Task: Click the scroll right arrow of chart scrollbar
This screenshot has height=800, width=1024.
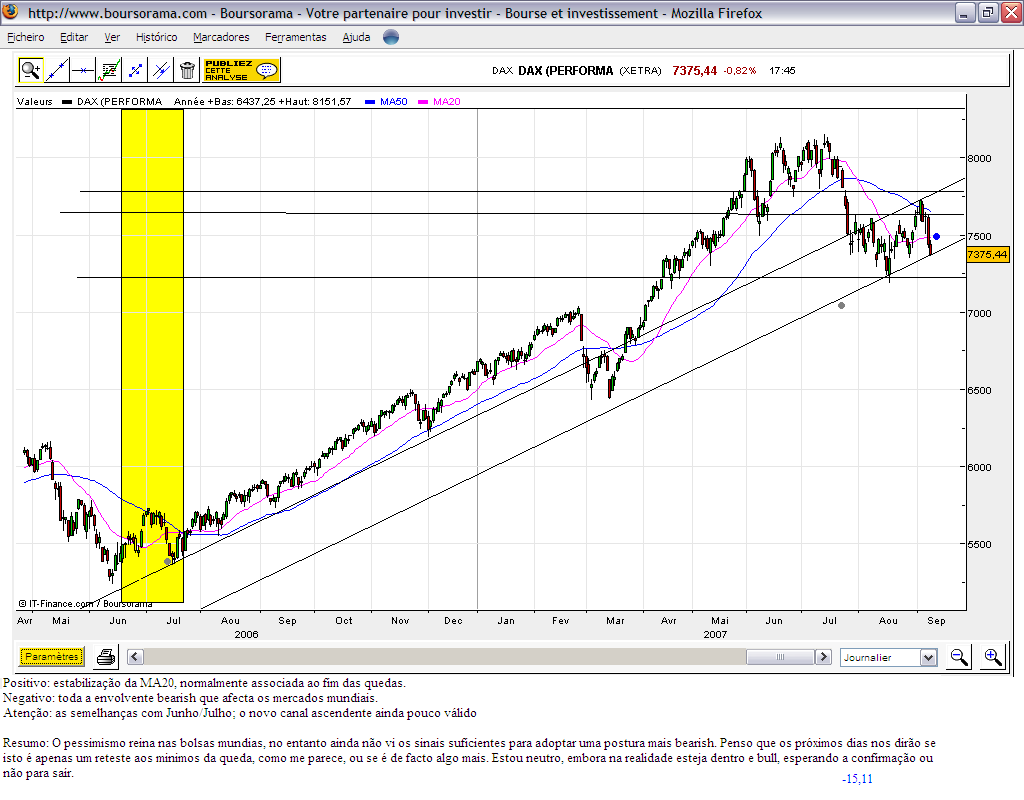Action: pyautogui.click(x=824, y=656)
